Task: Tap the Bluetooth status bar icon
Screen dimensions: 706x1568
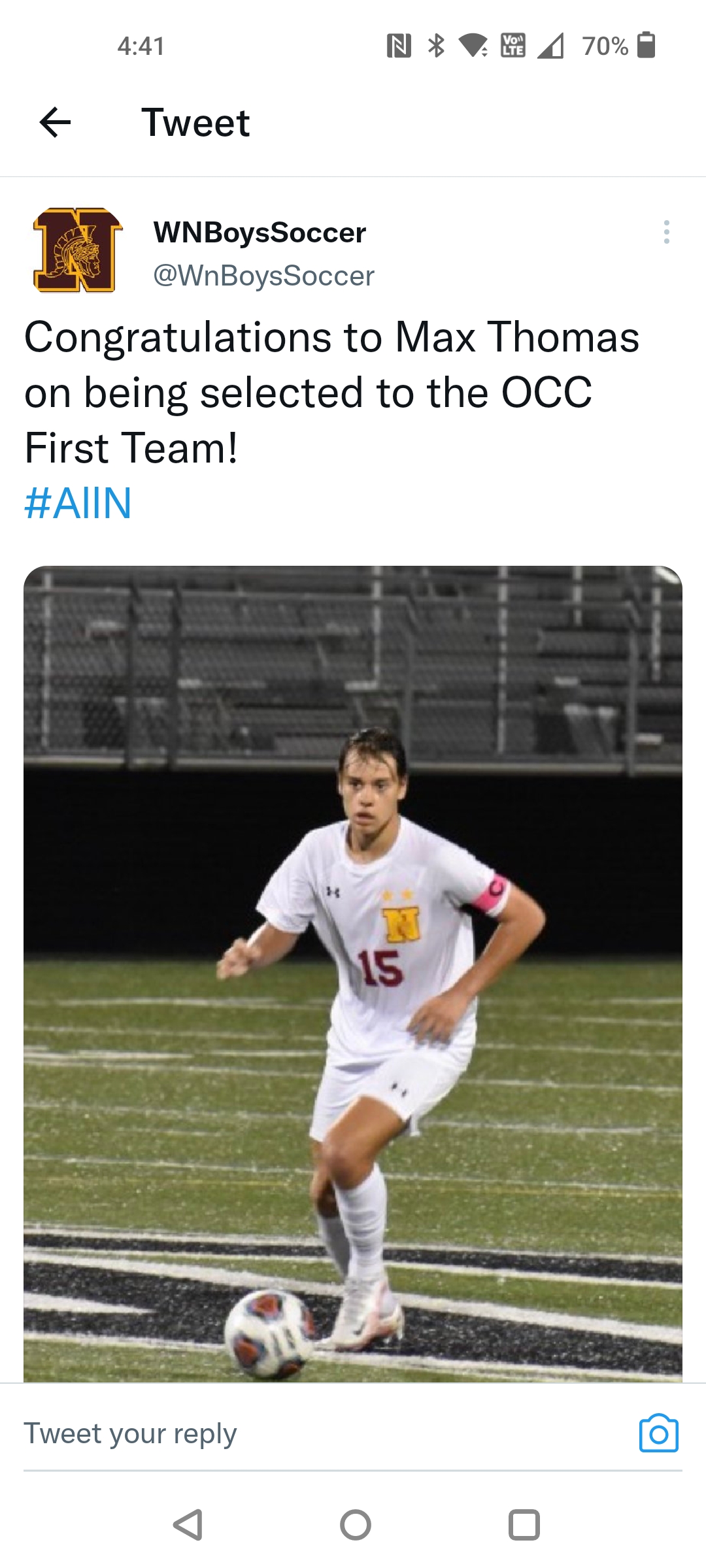Action: [x=436, y=46]
